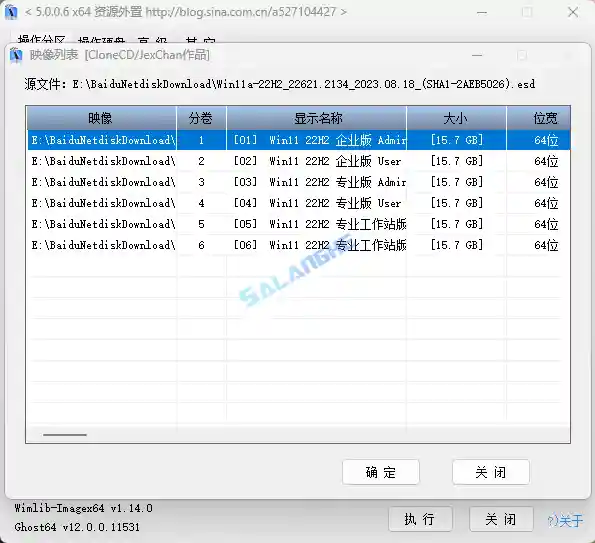The height and width of the screenshot is (543, 595).
Task: Click the 关闭 button beside 执行
Action: point(501,519)
